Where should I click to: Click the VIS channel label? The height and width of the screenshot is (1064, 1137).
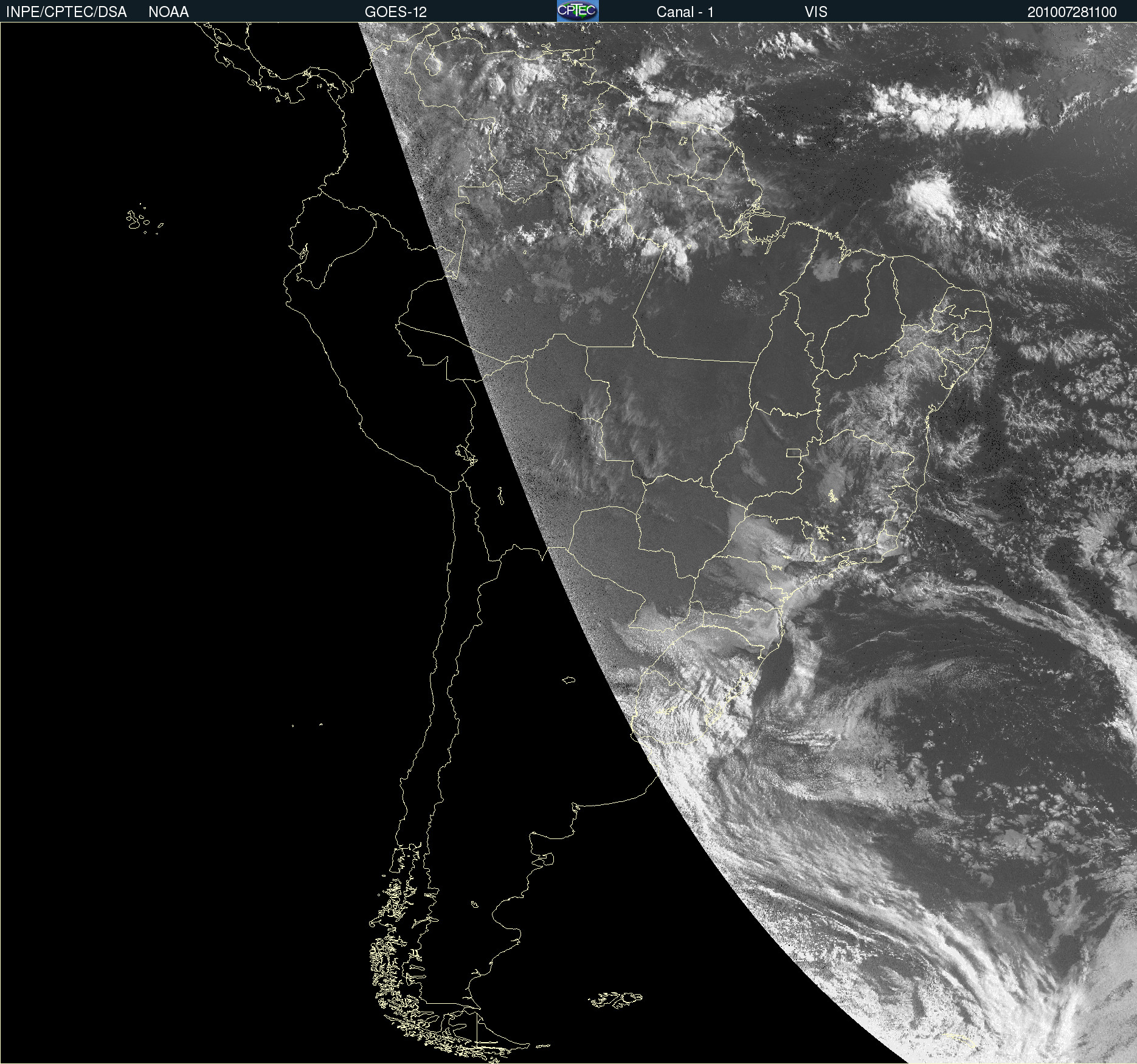(816, 12)
